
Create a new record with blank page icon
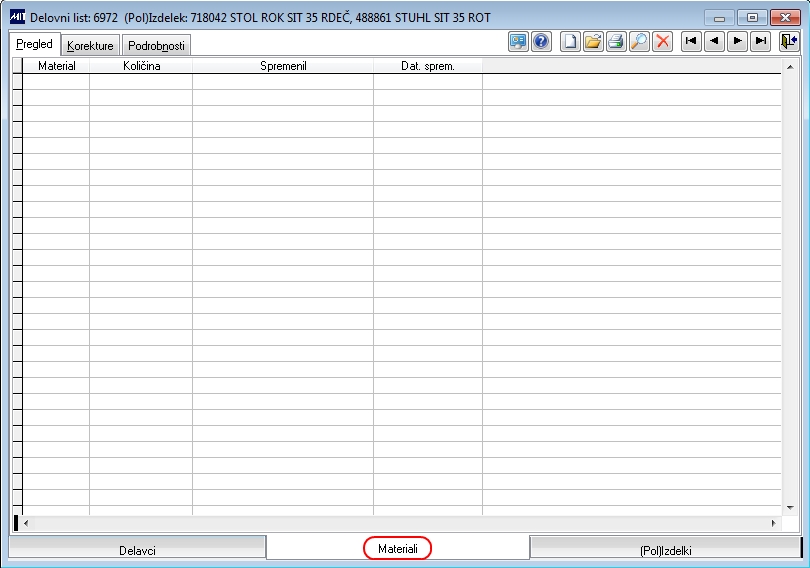coord(570,41)
